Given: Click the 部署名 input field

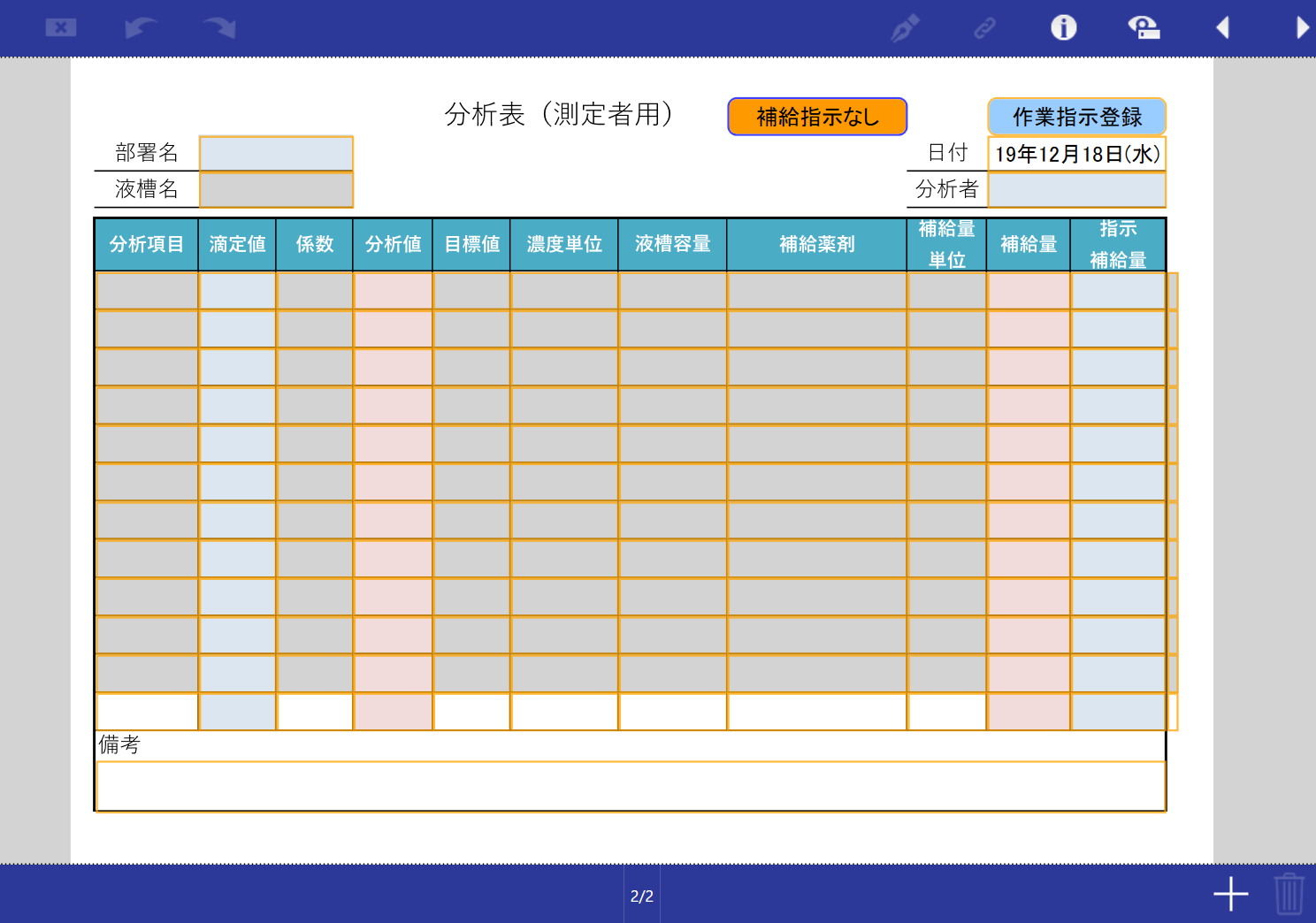Looking at the screenshot, I should click(x=276, y=153).
